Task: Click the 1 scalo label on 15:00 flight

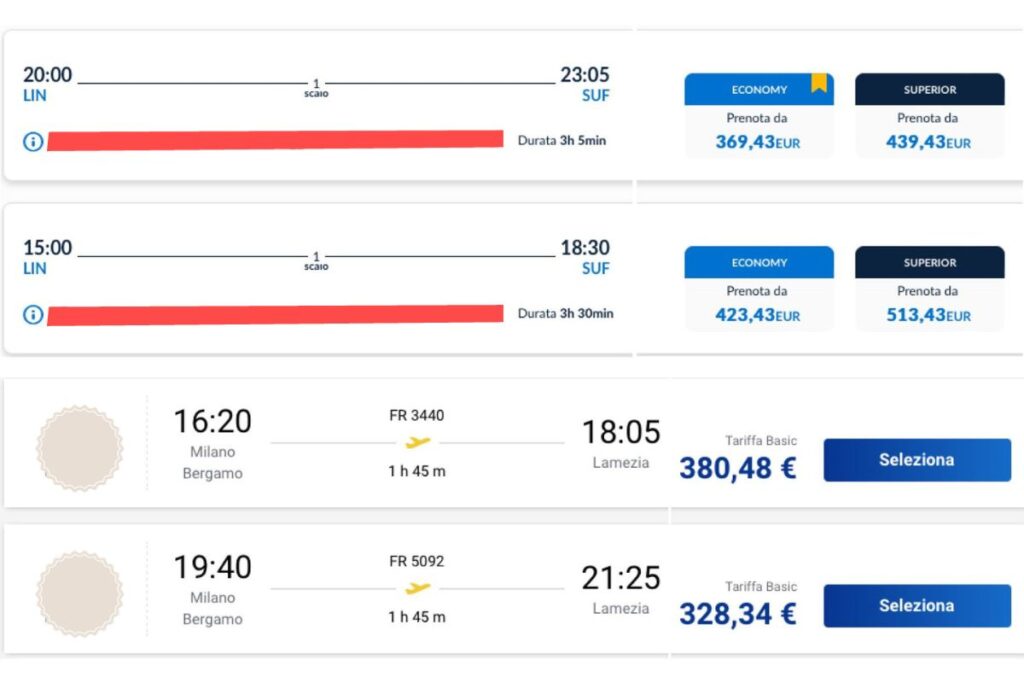Action: pos(316,261)
